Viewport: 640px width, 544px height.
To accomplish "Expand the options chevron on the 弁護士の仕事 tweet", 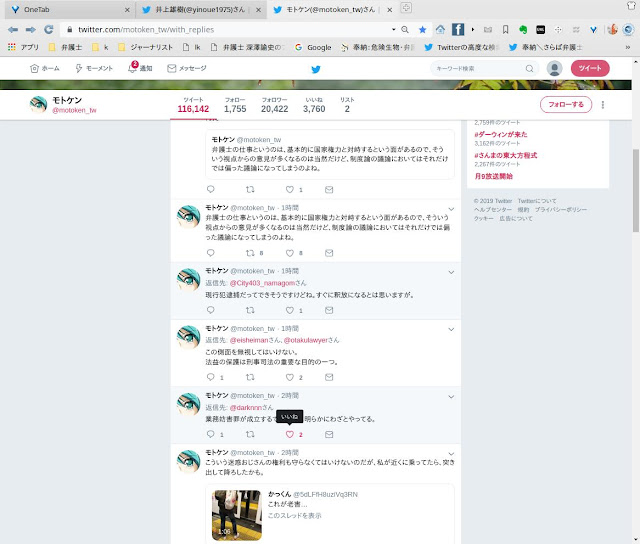I will coord(451,209).
